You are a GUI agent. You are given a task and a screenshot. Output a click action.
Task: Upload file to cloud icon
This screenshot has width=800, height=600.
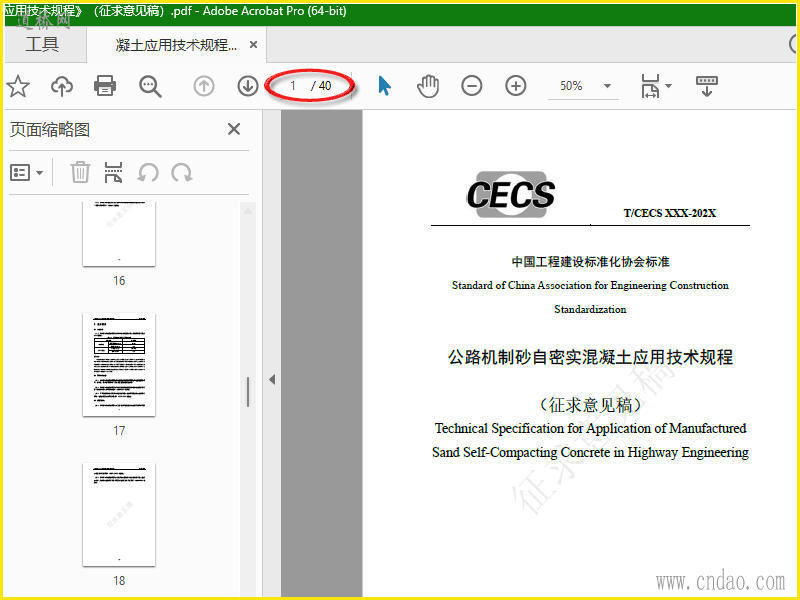pyautogui.click(x=62, y=86)
